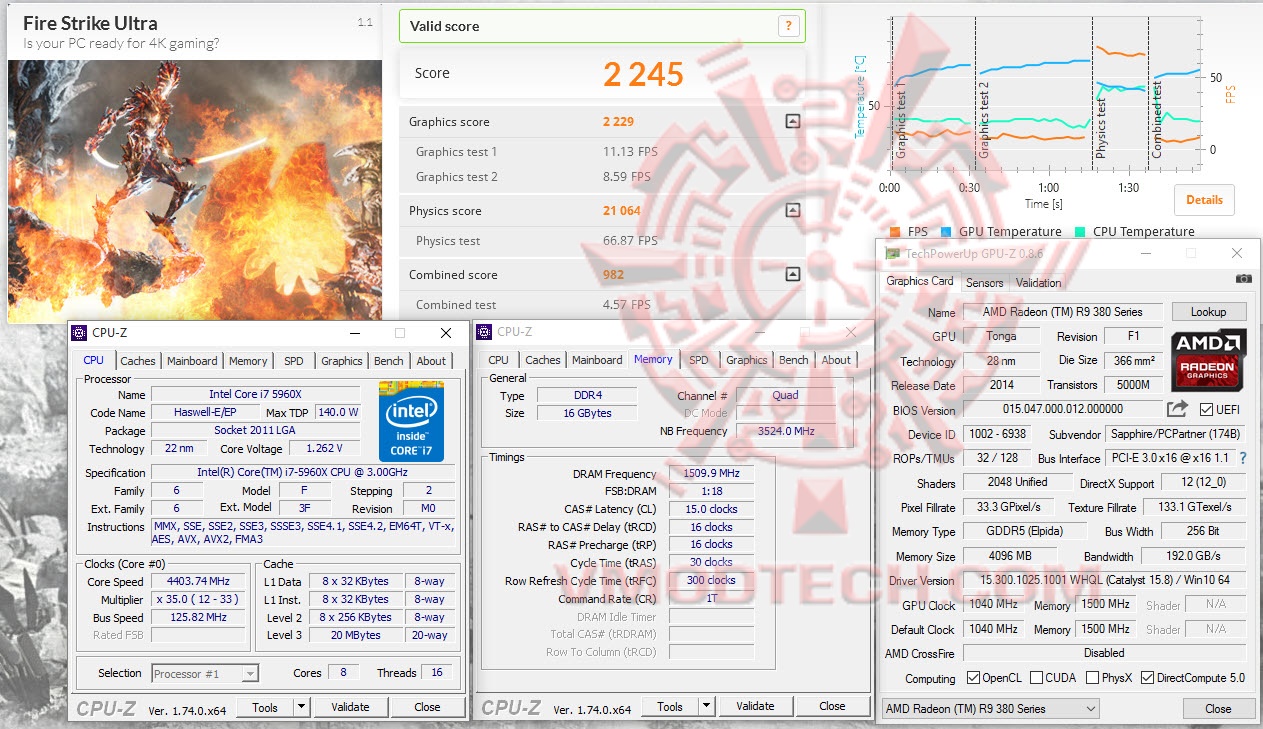Viewport: 1263px width, 729px height.
Task: Select the Graphics Card tab in GPU-Z
Action: coord(920,281)
